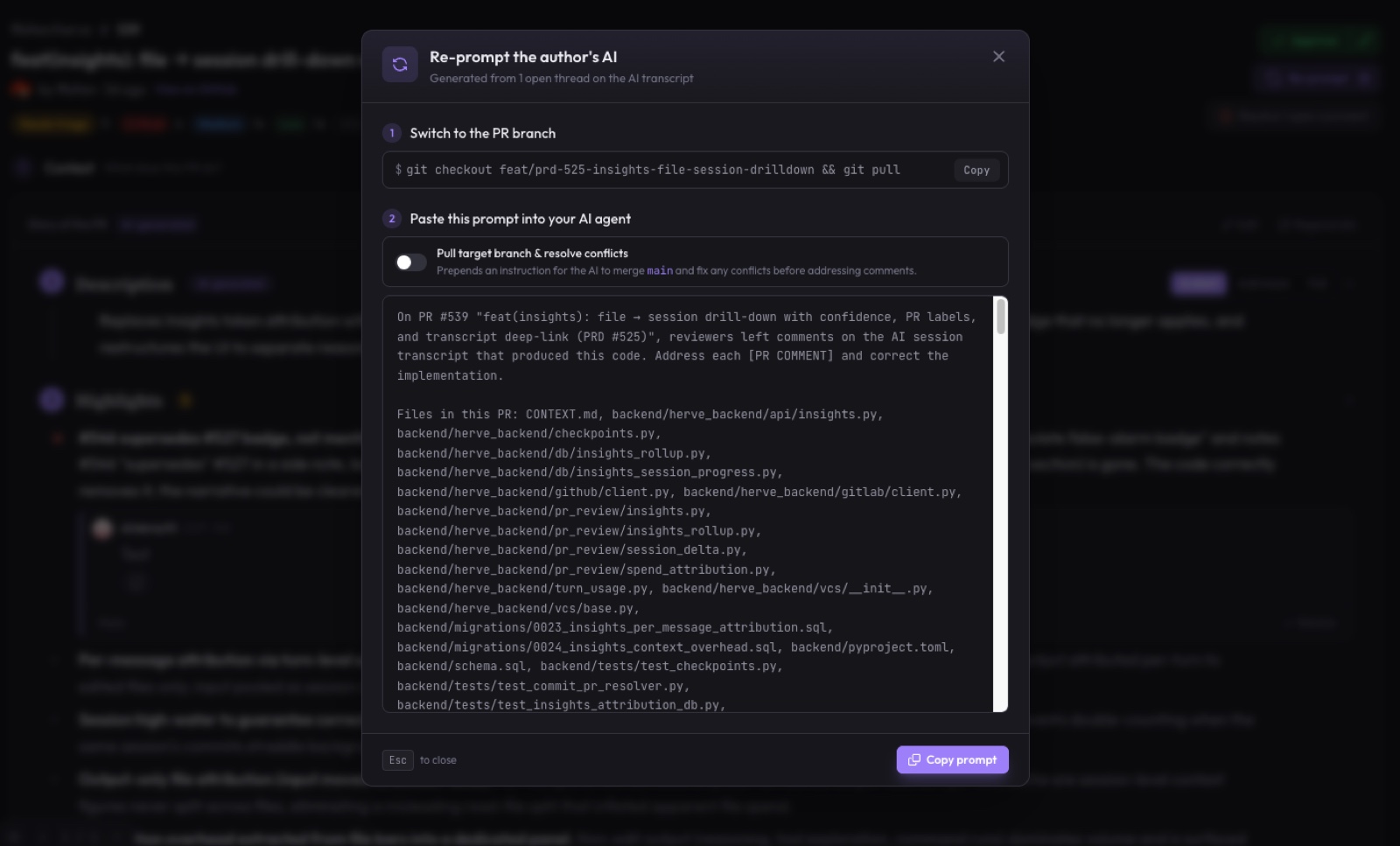Screen dimensions: 1400x846
Task: Click the Copy prompt button
Action: (x=952, y=759)
